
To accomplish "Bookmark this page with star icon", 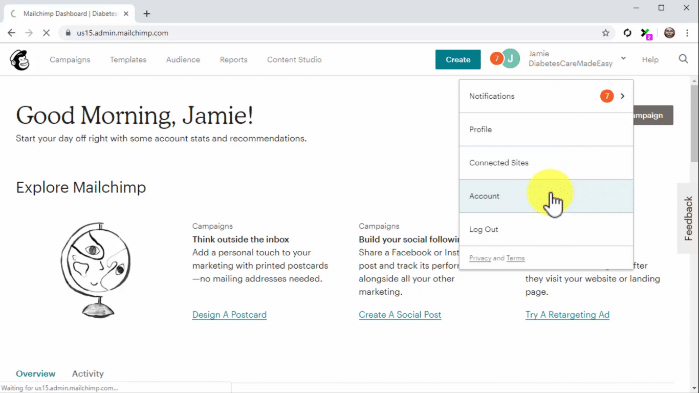I will [605, 33].
